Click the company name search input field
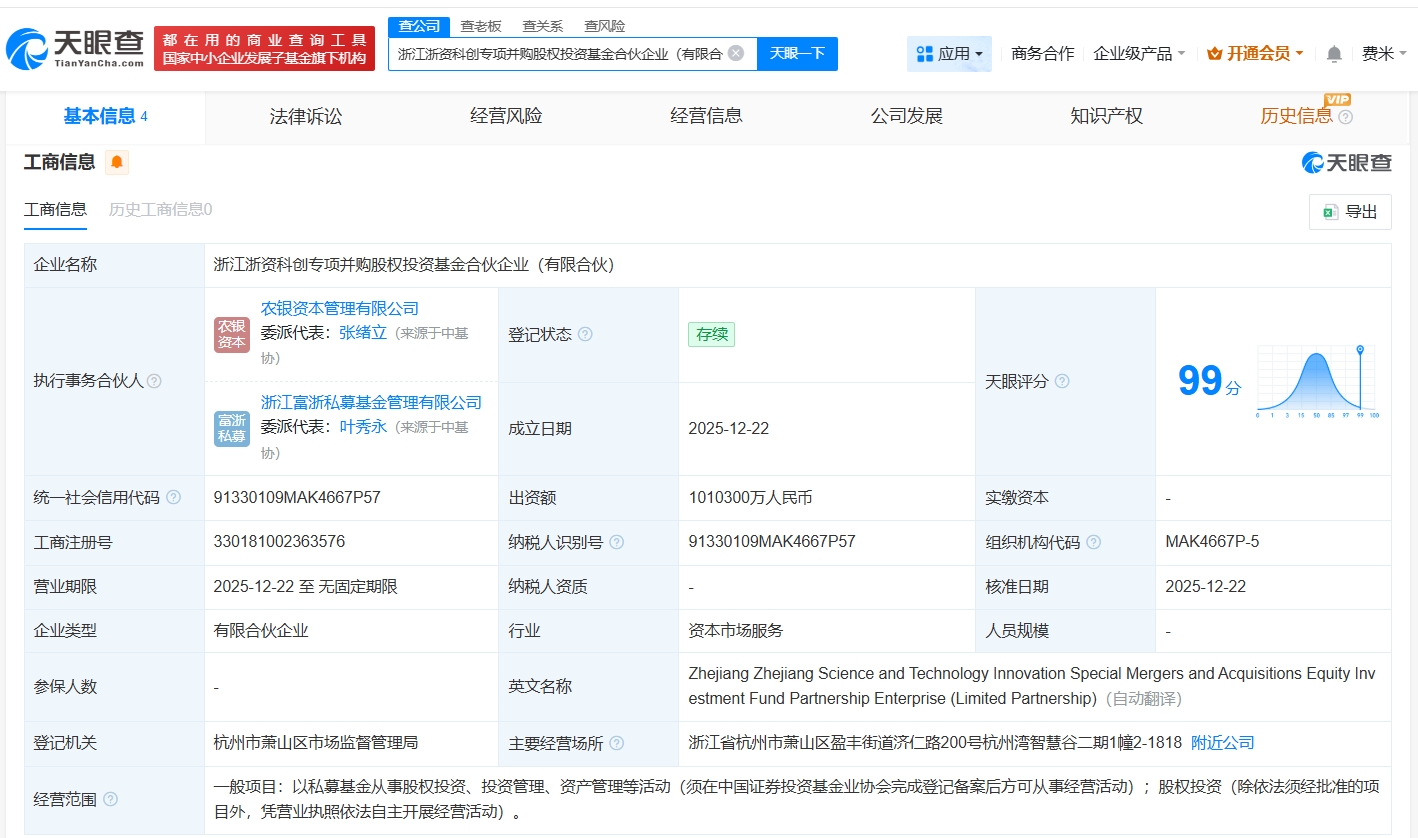The height and width of the screenshot is (838, 1418). click(x=558, y=54)
